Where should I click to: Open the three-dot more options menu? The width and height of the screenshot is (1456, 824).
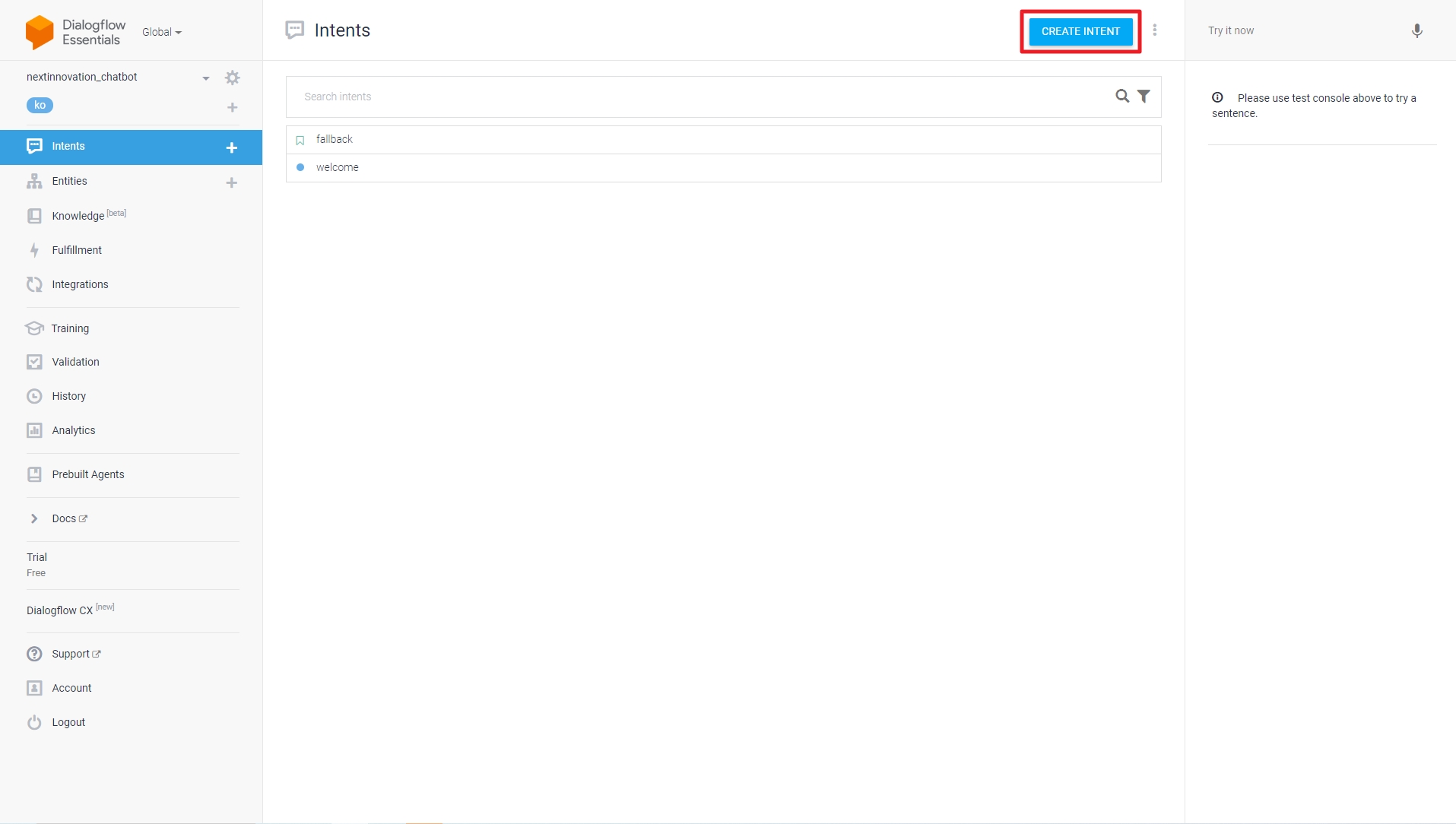coord(1154,30)
